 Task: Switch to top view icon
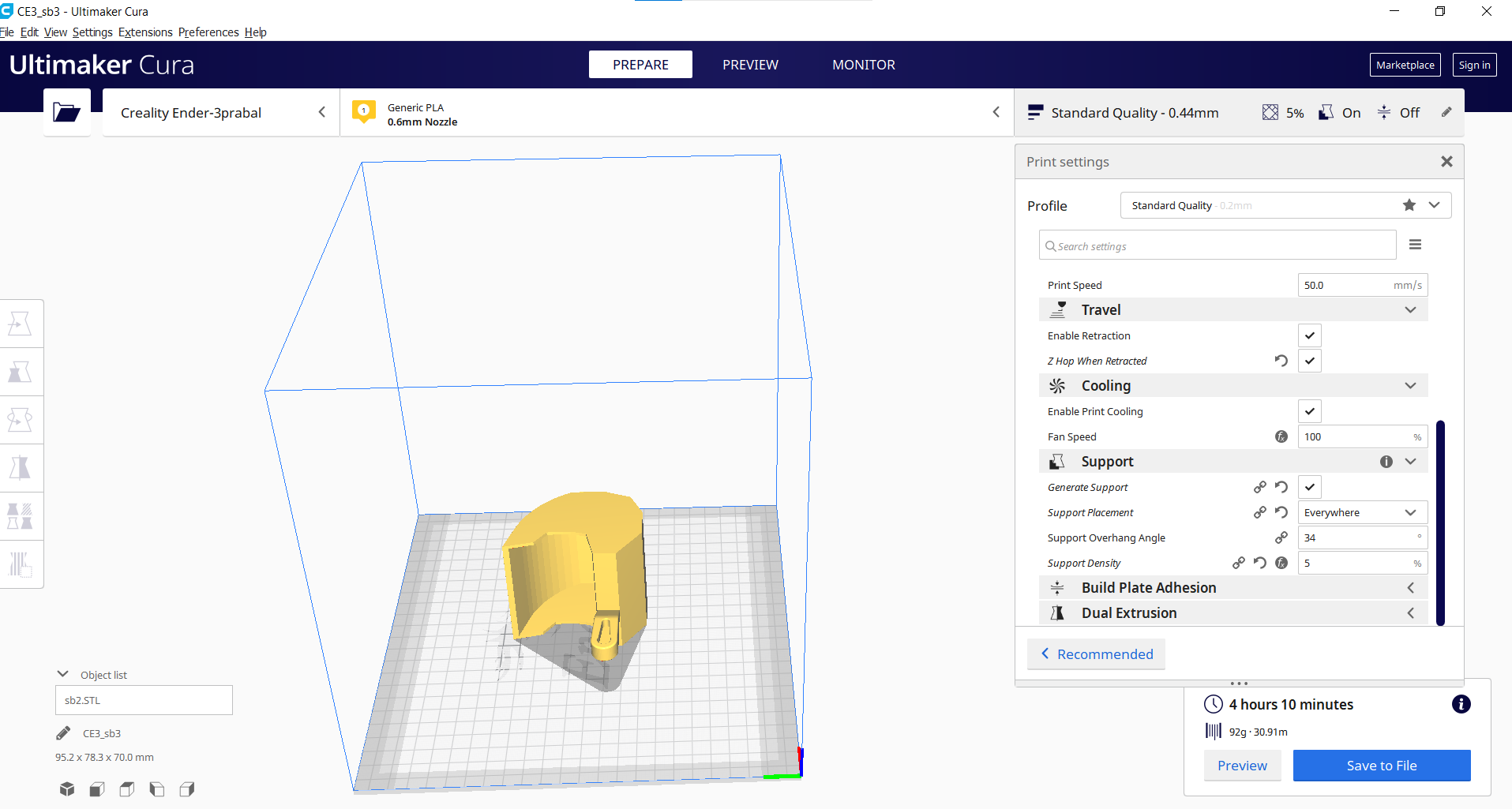pos(127,788)
